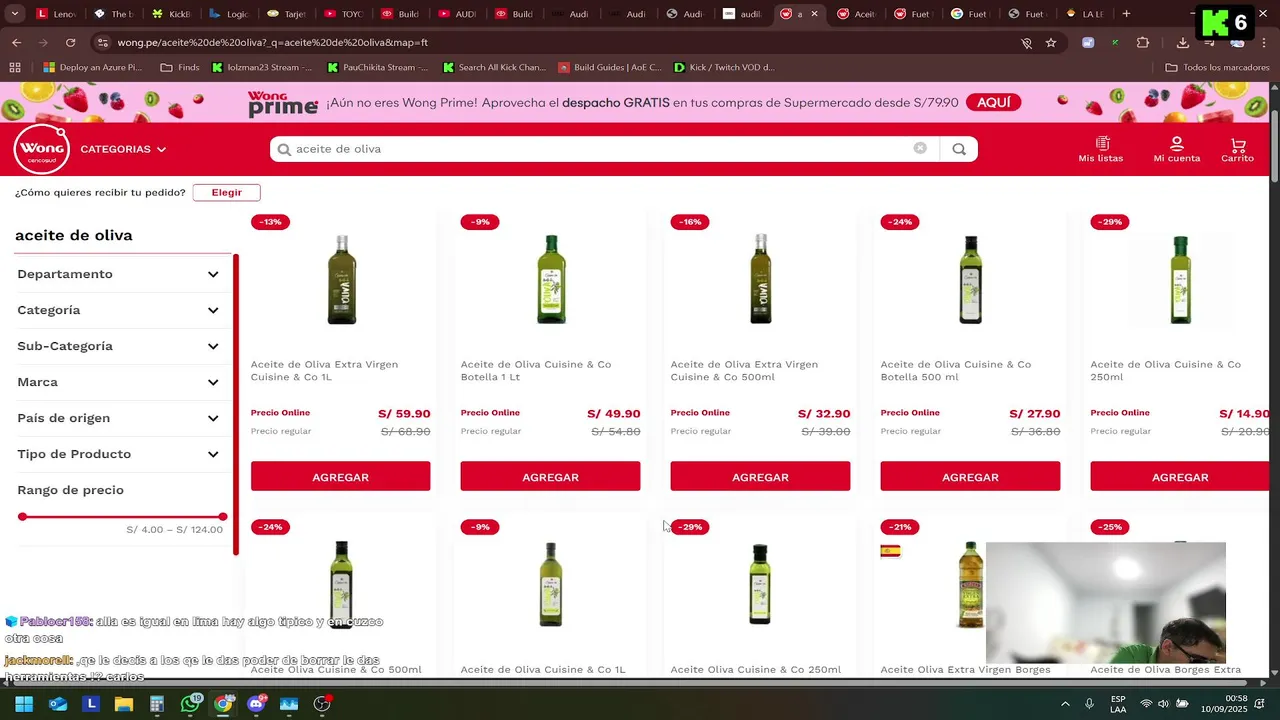Add Cuisine & Co Botella 500 ml

tap(970, 477)
